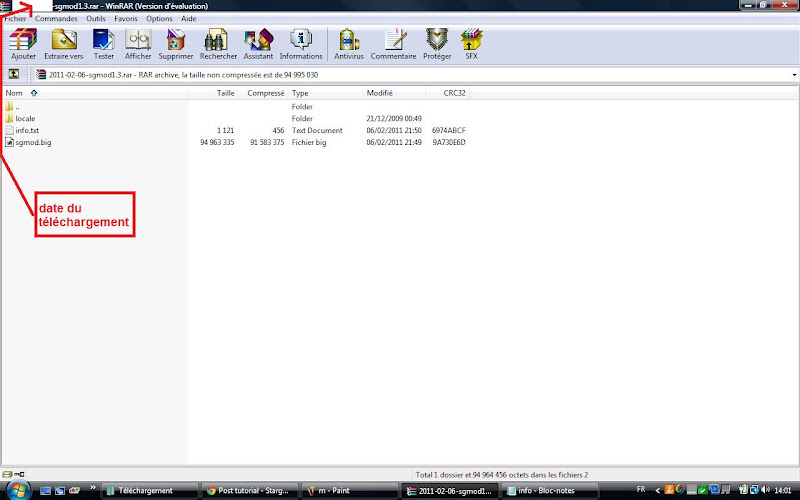Click the status bar total summary text
This screenshot has width=800, height=500.
502,474
